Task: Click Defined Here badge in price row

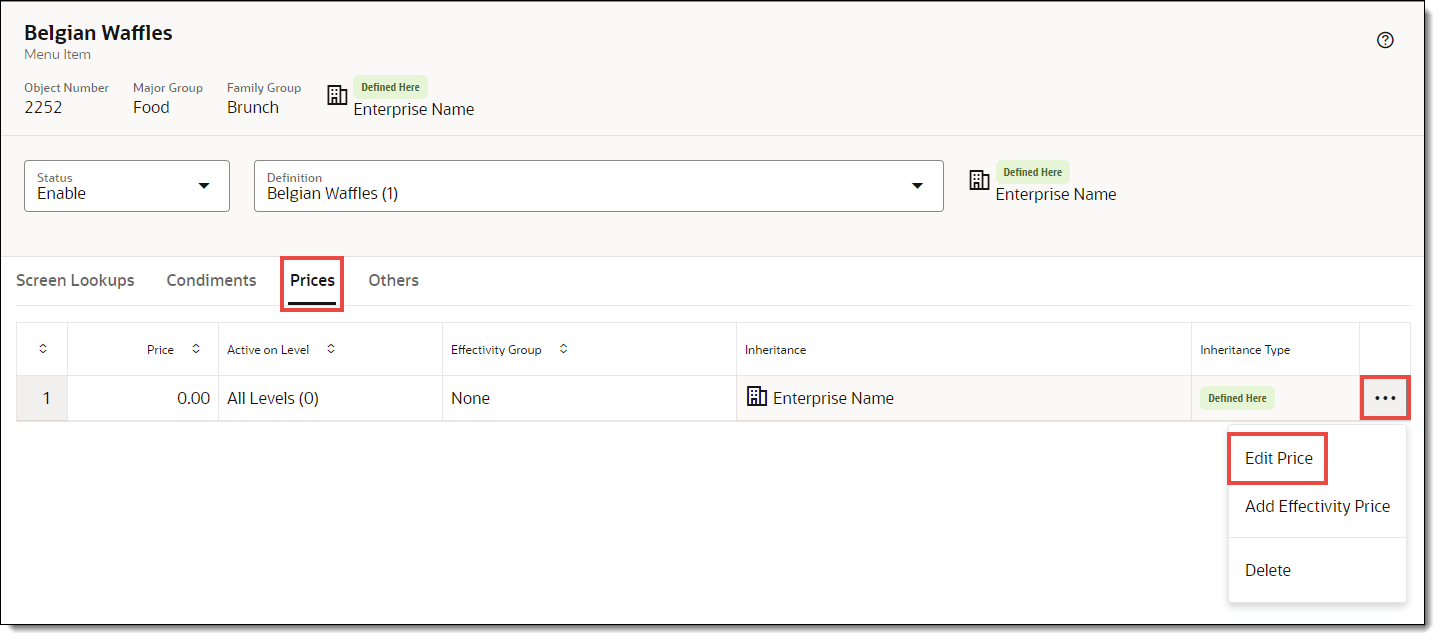Action: coord(1237,398)
